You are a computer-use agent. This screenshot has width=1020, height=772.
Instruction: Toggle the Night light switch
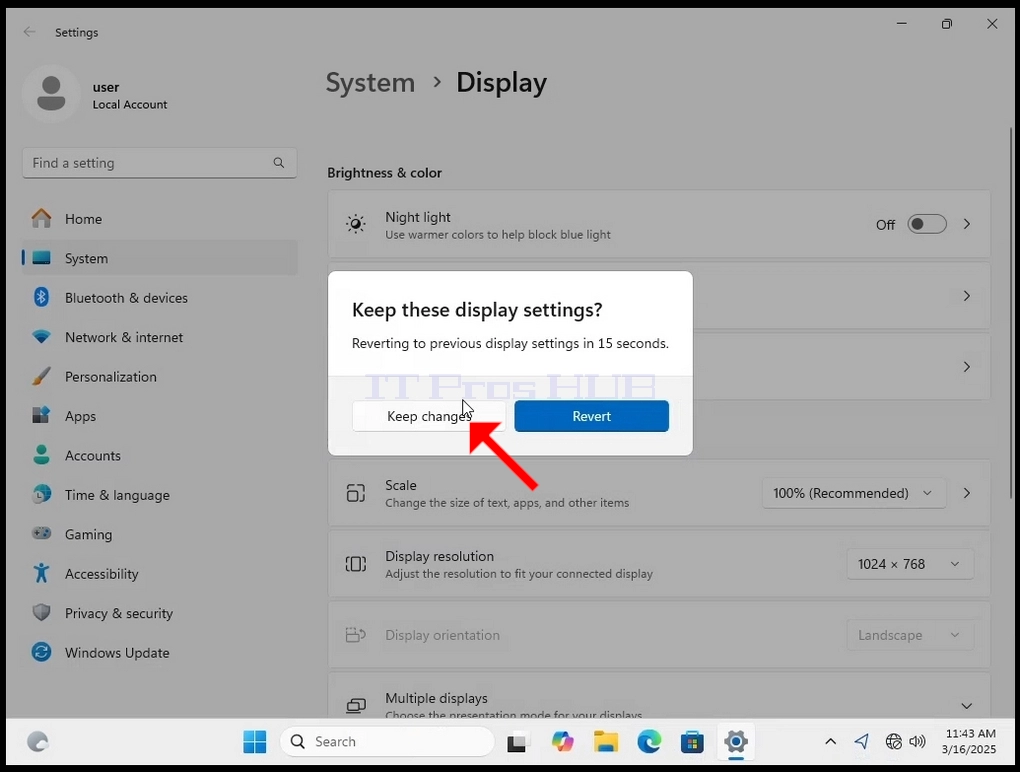[926, 224]
